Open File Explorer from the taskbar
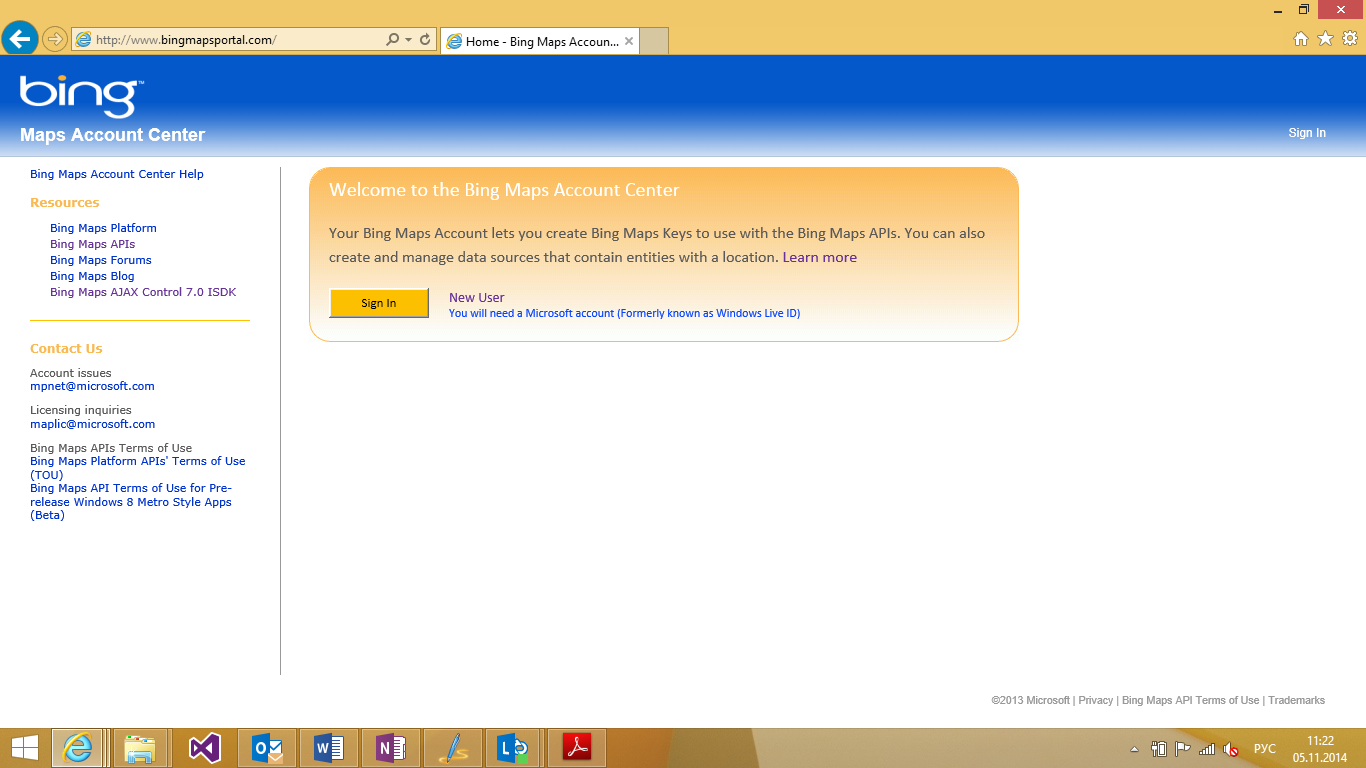This screenshot has height=768, width=1366. pyautogui.click(x=140, y=748)
